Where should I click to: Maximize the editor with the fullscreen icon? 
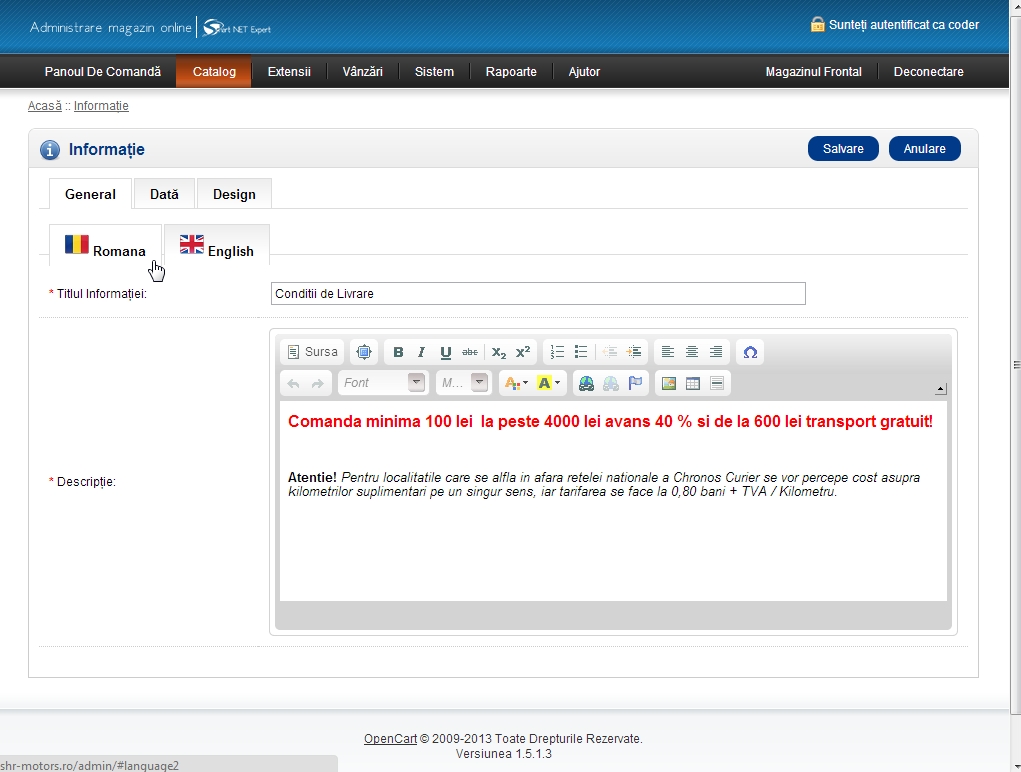(364, 352)
